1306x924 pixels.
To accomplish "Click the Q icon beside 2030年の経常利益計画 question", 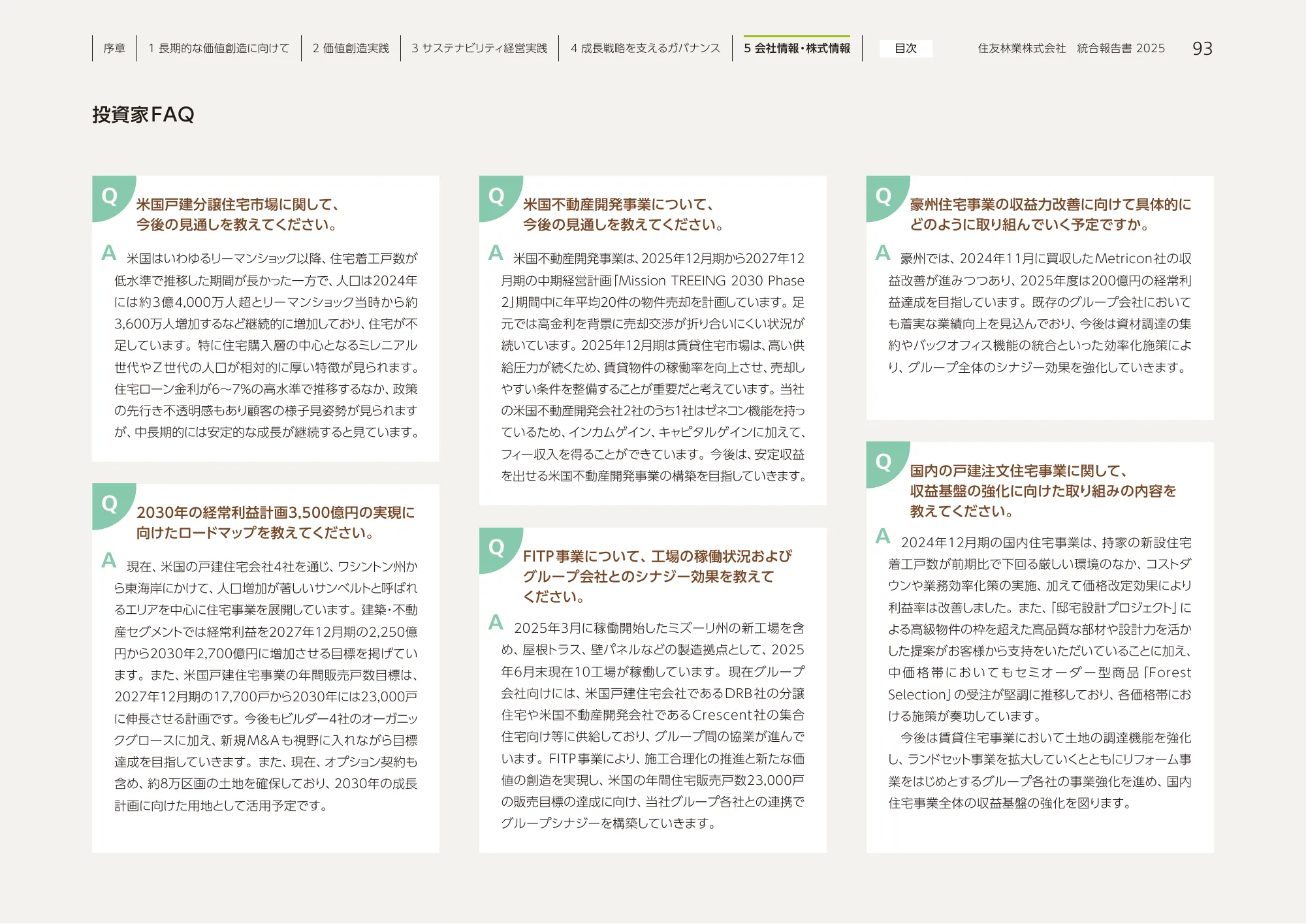I will tap(110, 503).
